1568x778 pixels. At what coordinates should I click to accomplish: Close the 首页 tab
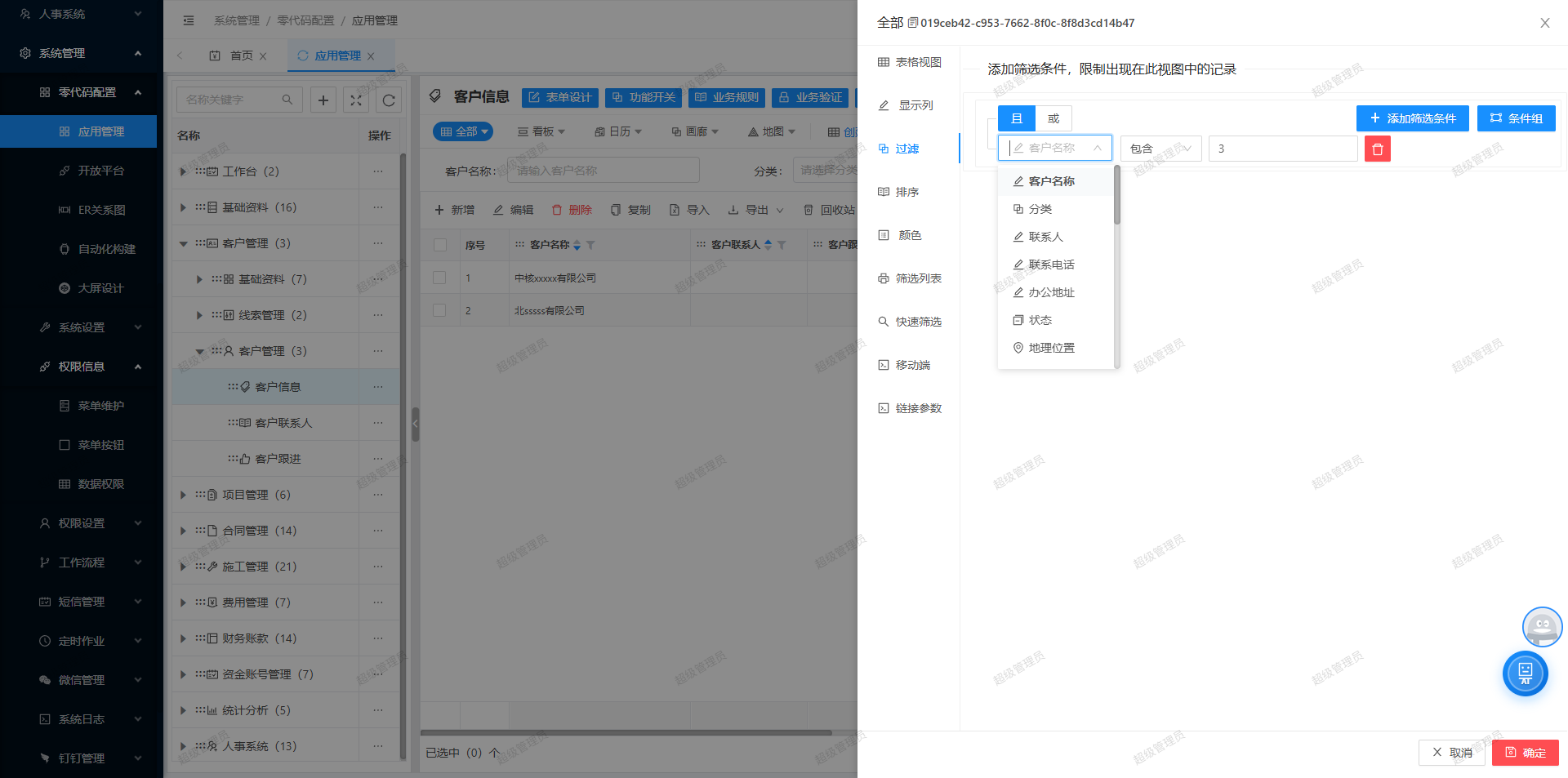263,56
